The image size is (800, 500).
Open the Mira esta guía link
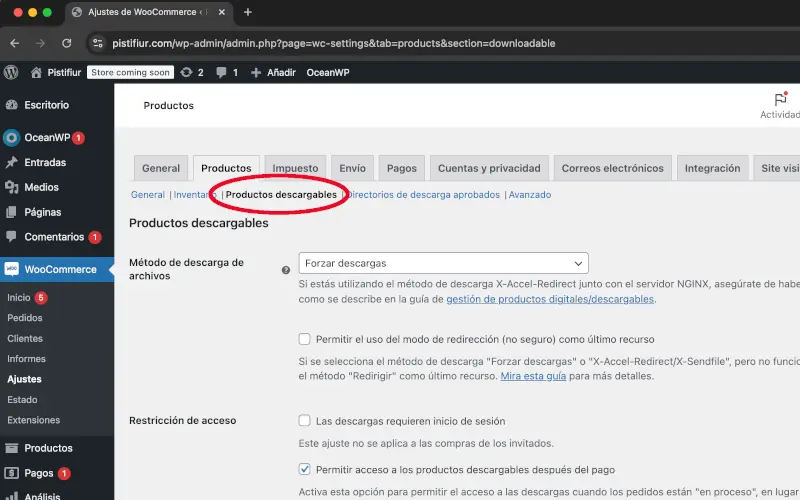(x=533, y=376)
